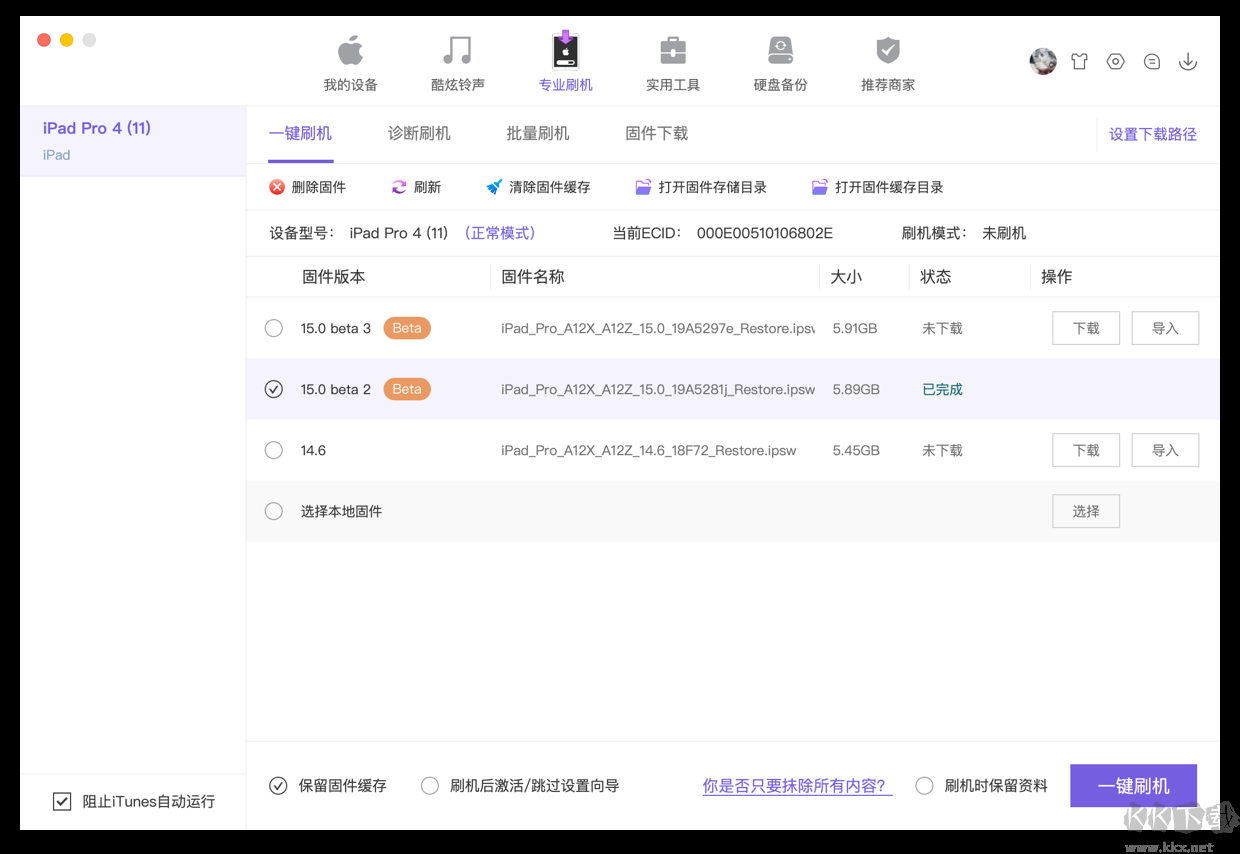The image size is (1240, 854).
Task: Click the user avatar picture
Action: [1043, 61]
